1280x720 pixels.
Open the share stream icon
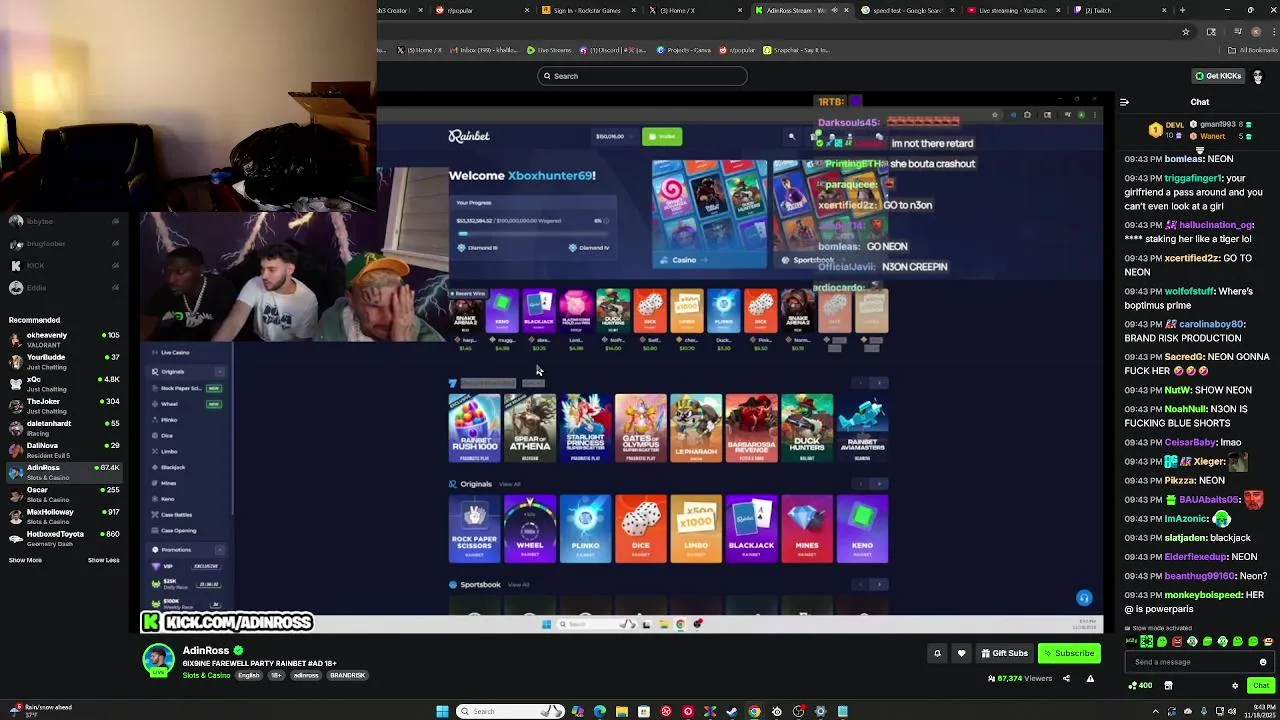tap(1066, 678)
